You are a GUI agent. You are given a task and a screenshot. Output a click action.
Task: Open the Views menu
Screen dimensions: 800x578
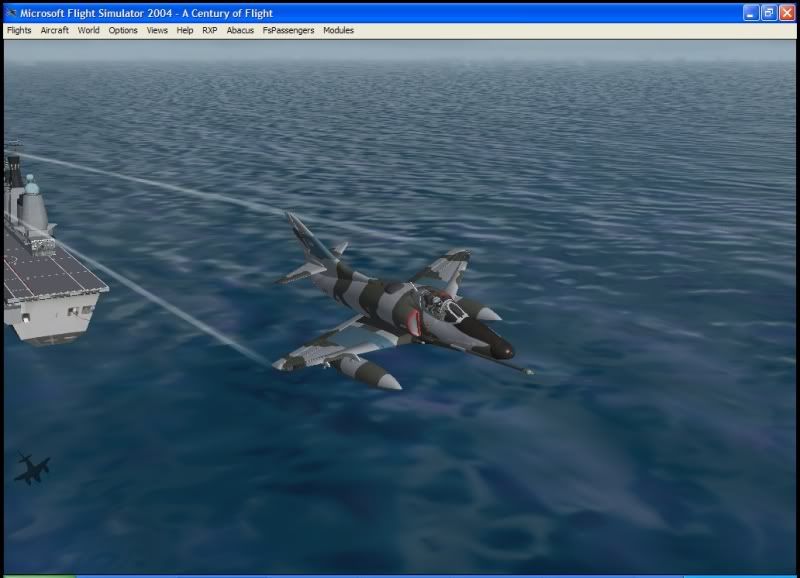157,31
